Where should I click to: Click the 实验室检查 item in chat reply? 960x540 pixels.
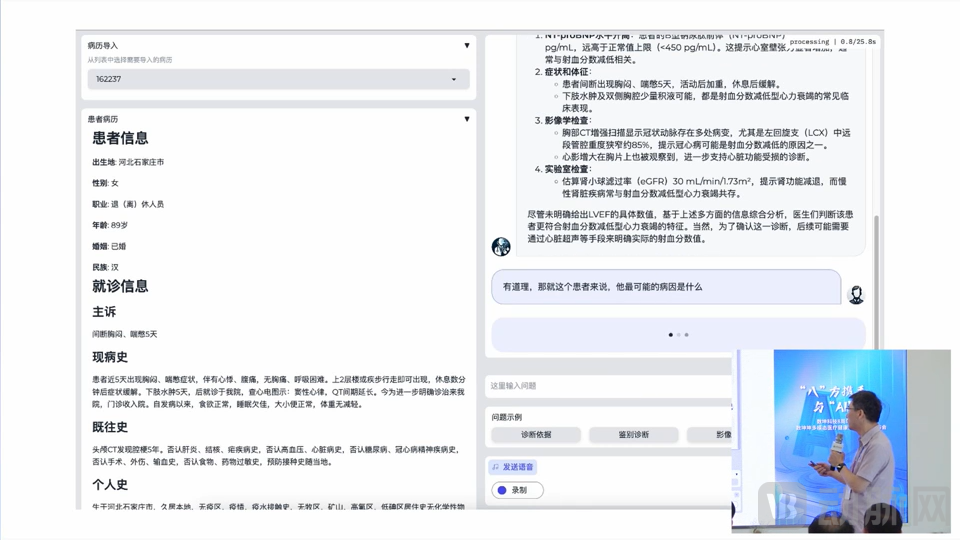(568, 169)
